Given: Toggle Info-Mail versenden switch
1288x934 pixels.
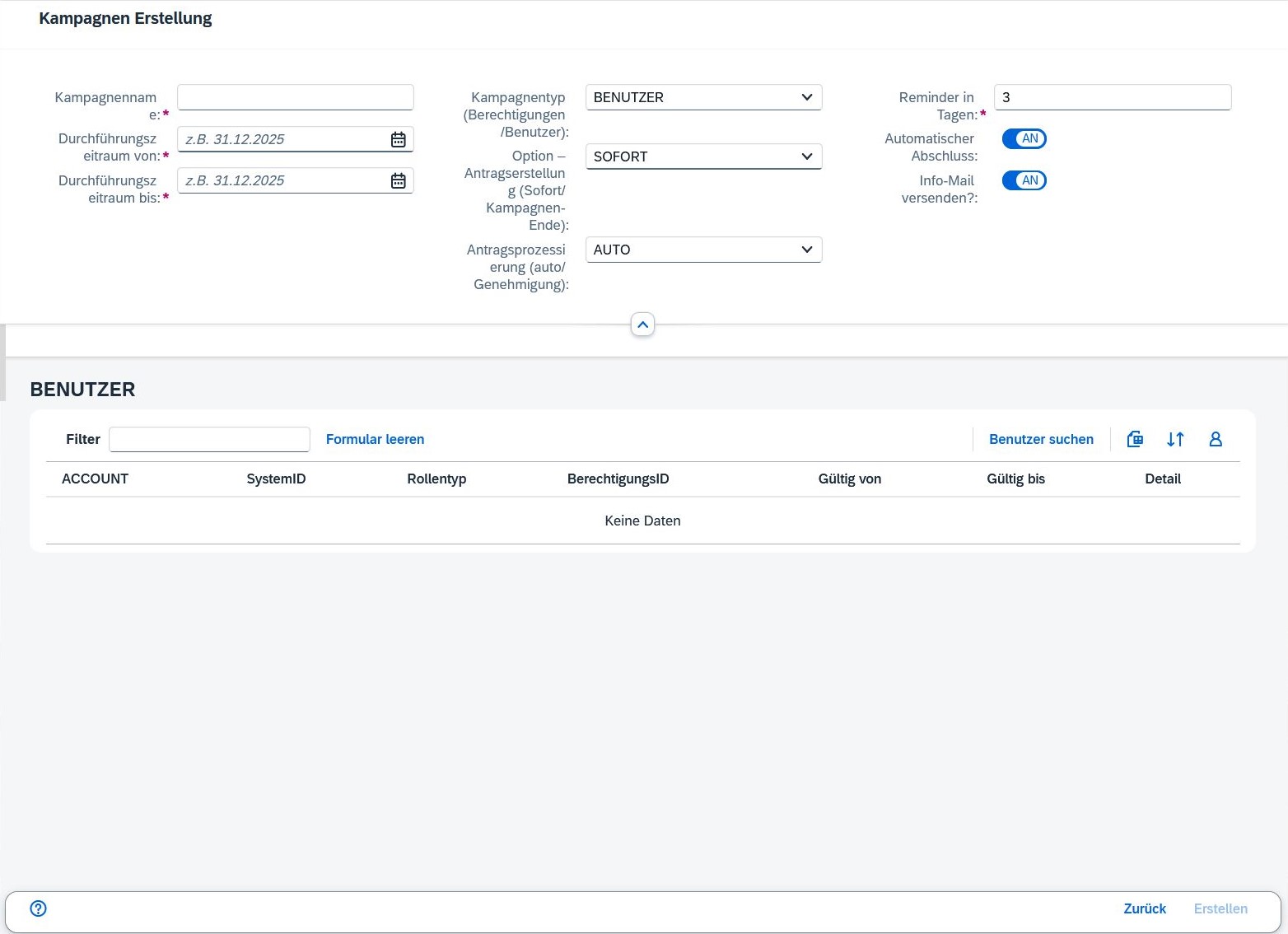Looking at the screenshot, I should click(x=1024, y=180).
